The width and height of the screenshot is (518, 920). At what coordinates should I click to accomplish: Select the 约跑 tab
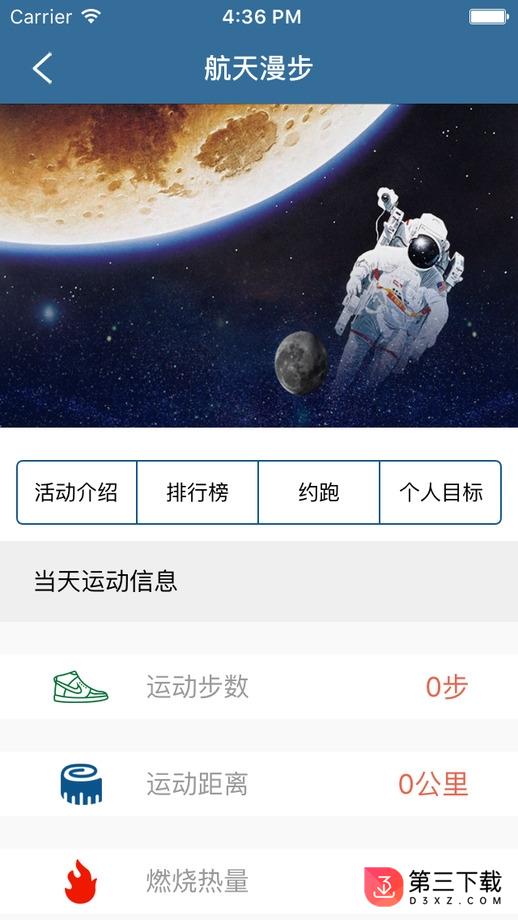point(319,492)
